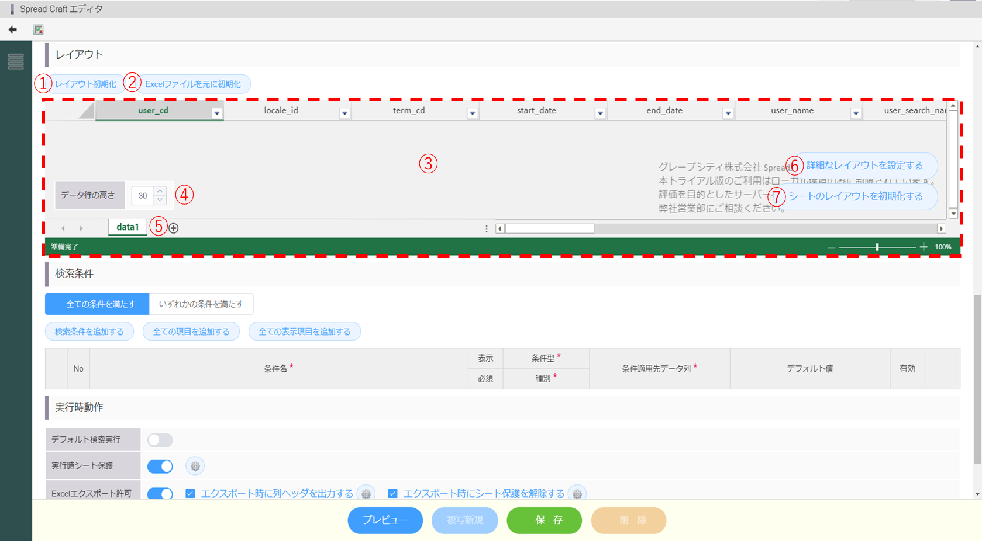
Task: Click the データ行の高さ number input field
Action: point(143,195)
